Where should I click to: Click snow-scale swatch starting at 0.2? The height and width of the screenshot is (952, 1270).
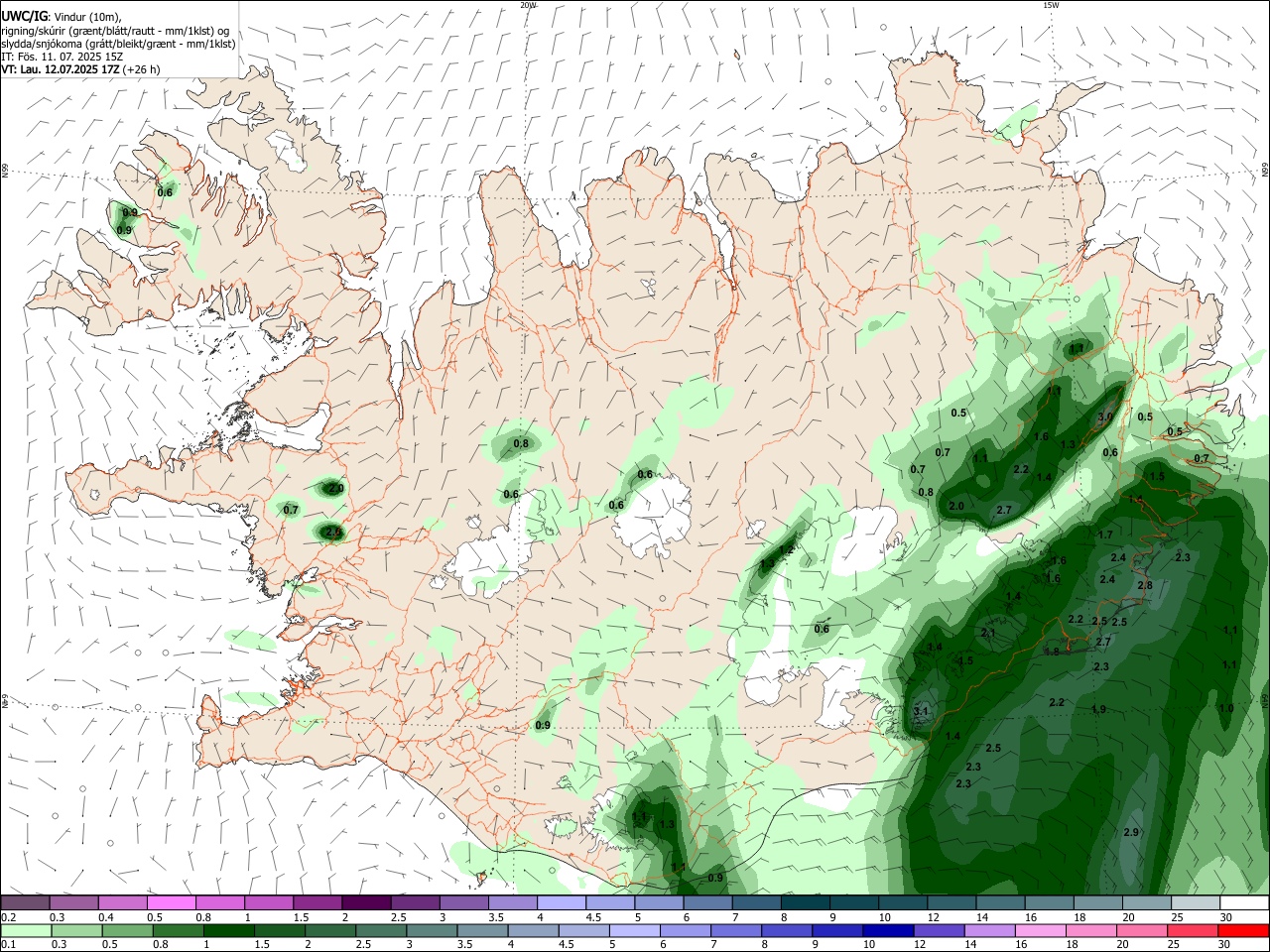click(x=25, y=902)
